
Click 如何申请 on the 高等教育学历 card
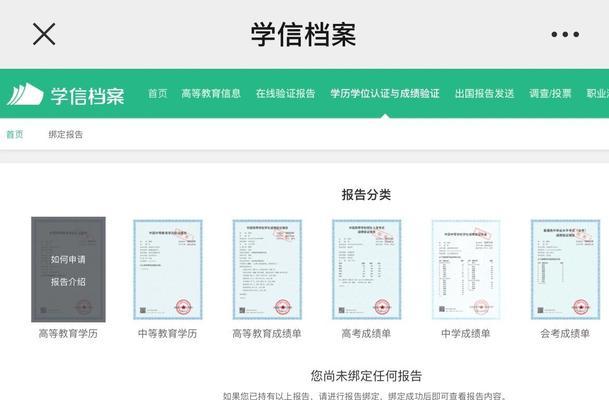tap(68, 259)
